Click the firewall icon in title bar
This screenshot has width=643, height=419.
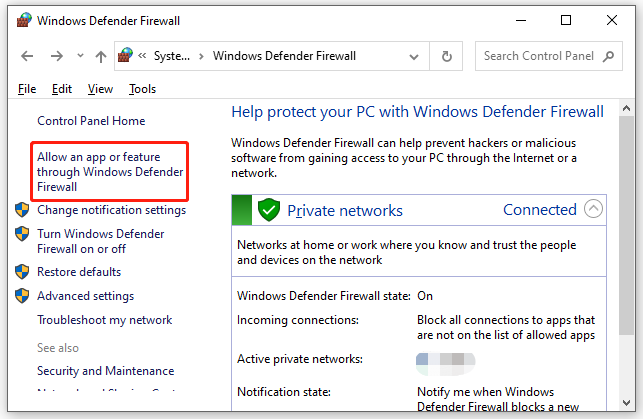[20, 20]
